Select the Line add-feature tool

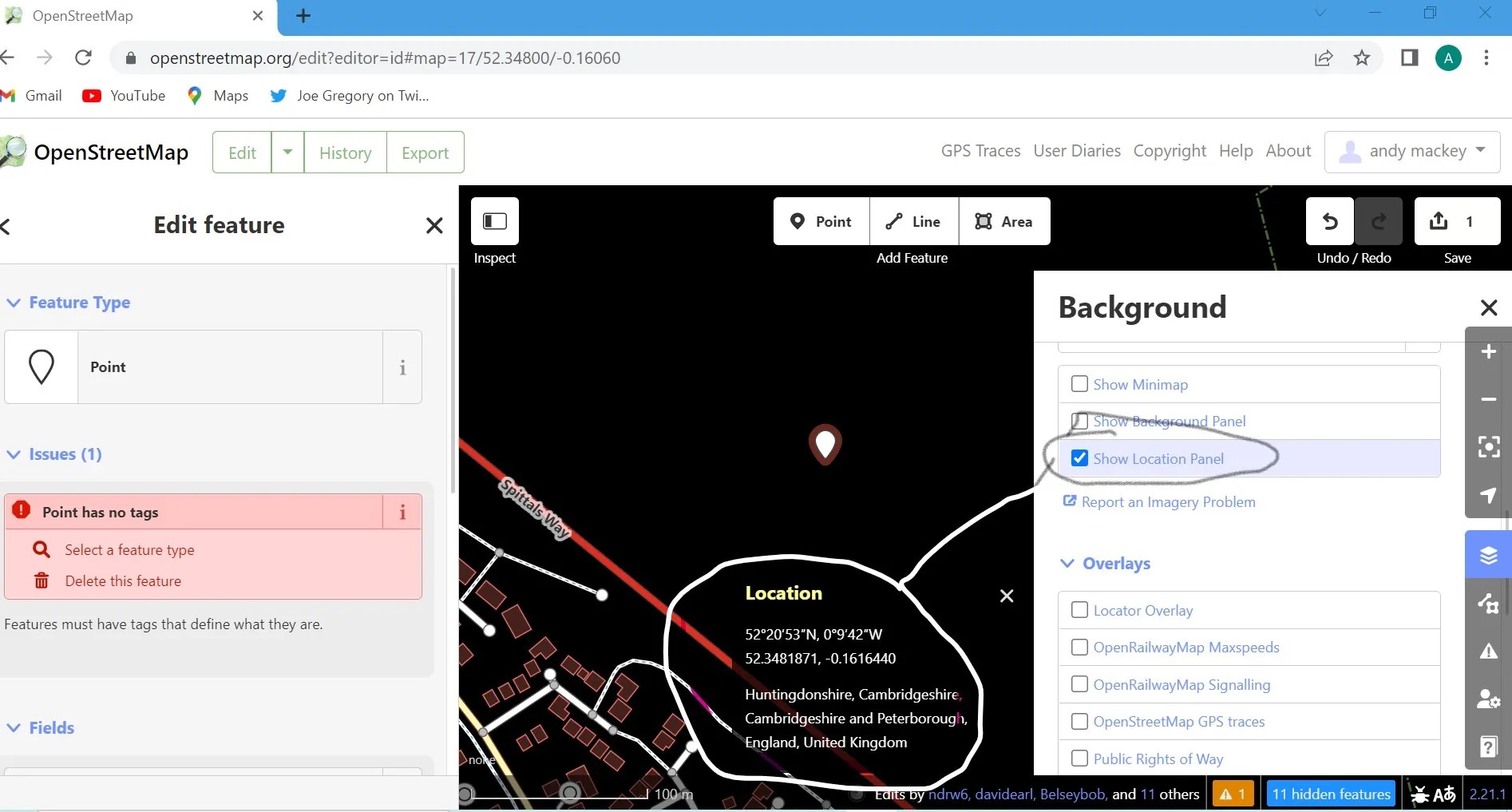point(914,221)
